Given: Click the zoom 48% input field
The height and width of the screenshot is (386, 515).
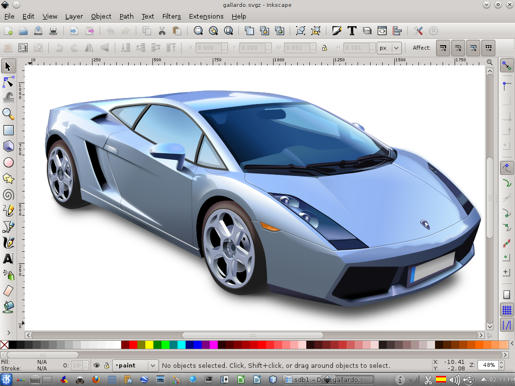Looking at the screenshot, I should click(x=488, y=365).
